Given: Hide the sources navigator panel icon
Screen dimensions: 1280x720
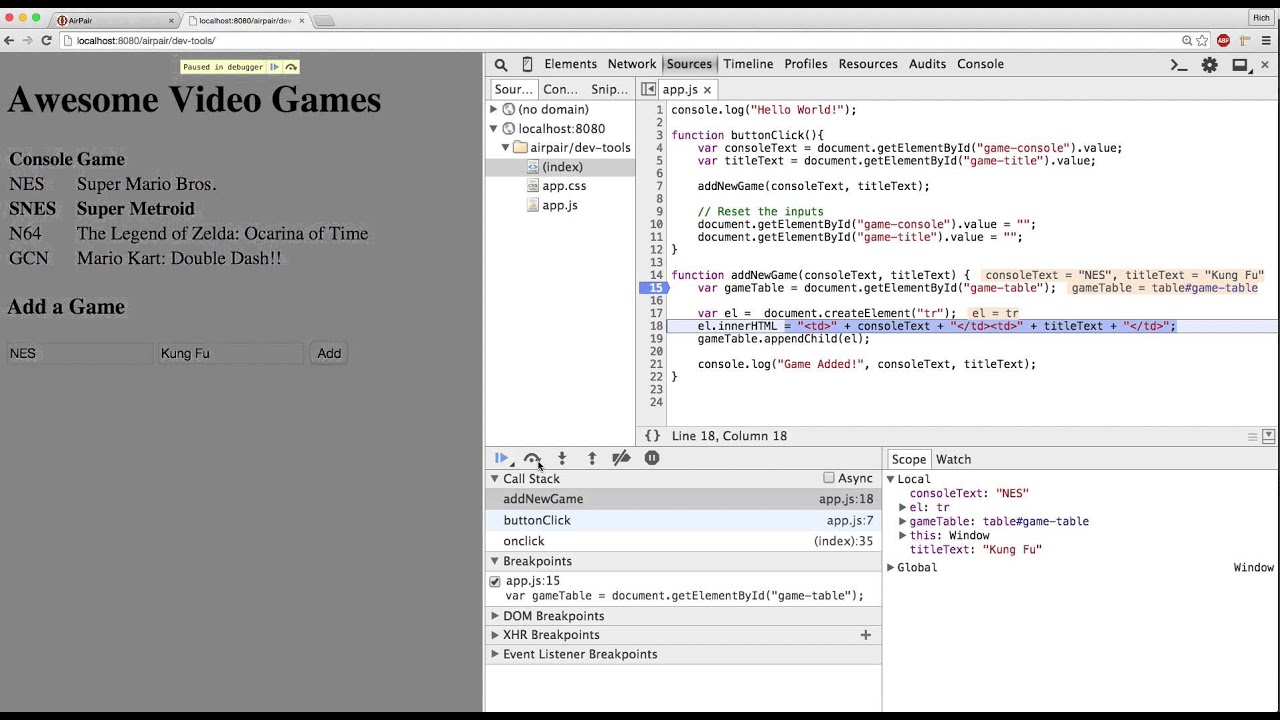Looking at the screenshot, I should pyautogui.click(x=649, y=89).
